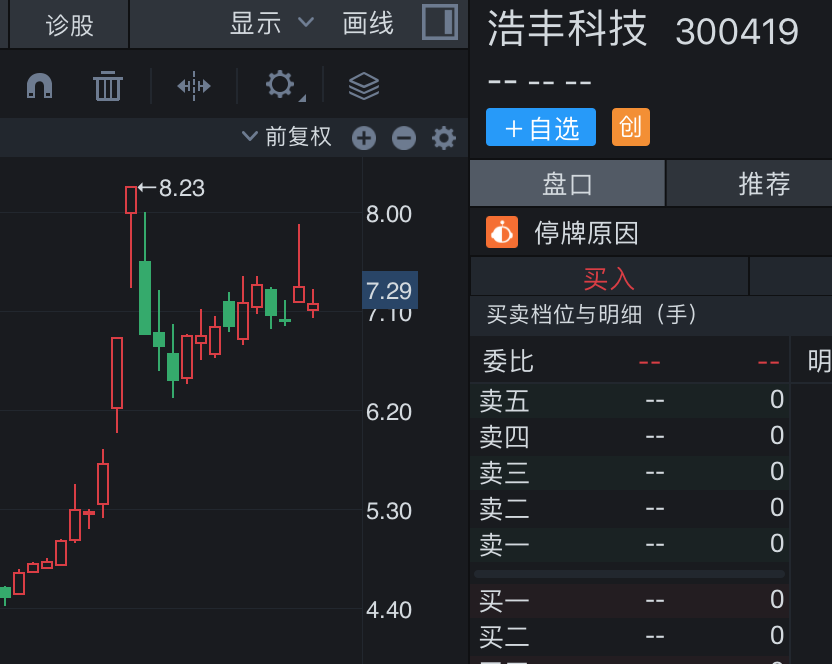Image resolution: width=832 pixels, height=664 pixels.
Task: Toggle the magnet snap tool
Action: coord(40,86)
